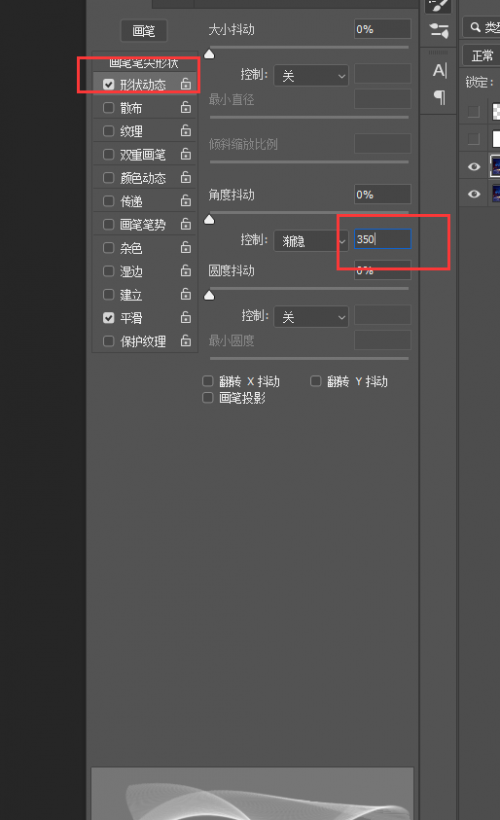500x820 pixels.
Task: Enable the 颜色动态 checkbox
Action: [x=109, y=178]
